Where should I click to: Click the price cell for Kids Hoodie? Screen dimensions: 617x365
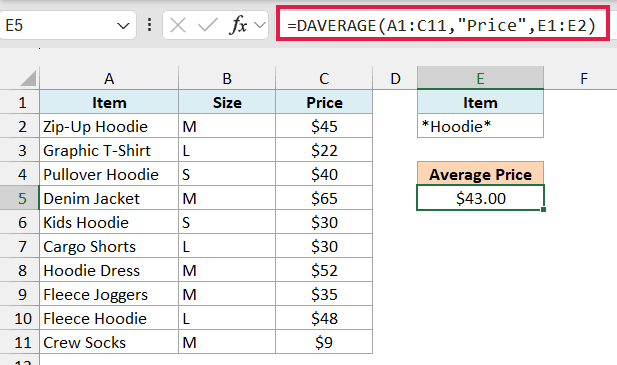[x=324, y=222]
